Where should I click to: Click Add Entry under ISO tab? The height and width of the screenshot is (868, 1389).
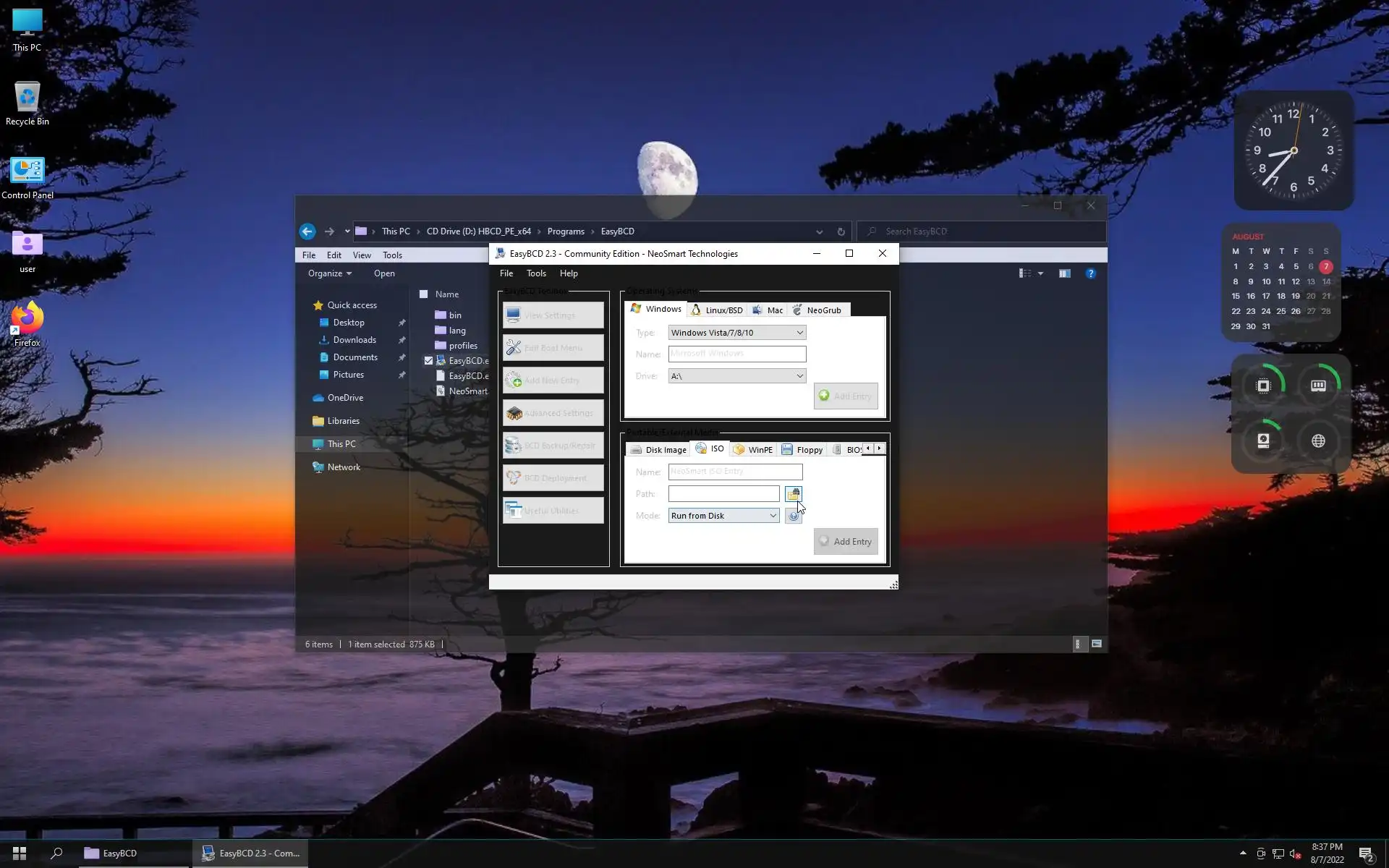(846, 542)
